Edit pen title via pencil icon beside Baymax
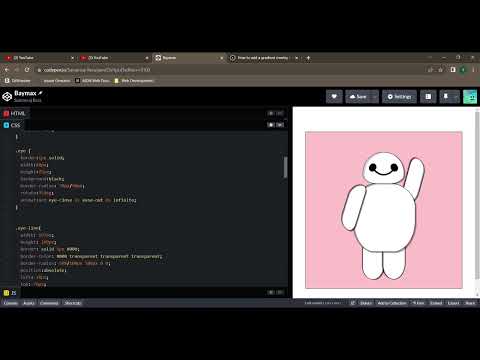The width and height of the screenshot is (480, 360). click(40, 93)
